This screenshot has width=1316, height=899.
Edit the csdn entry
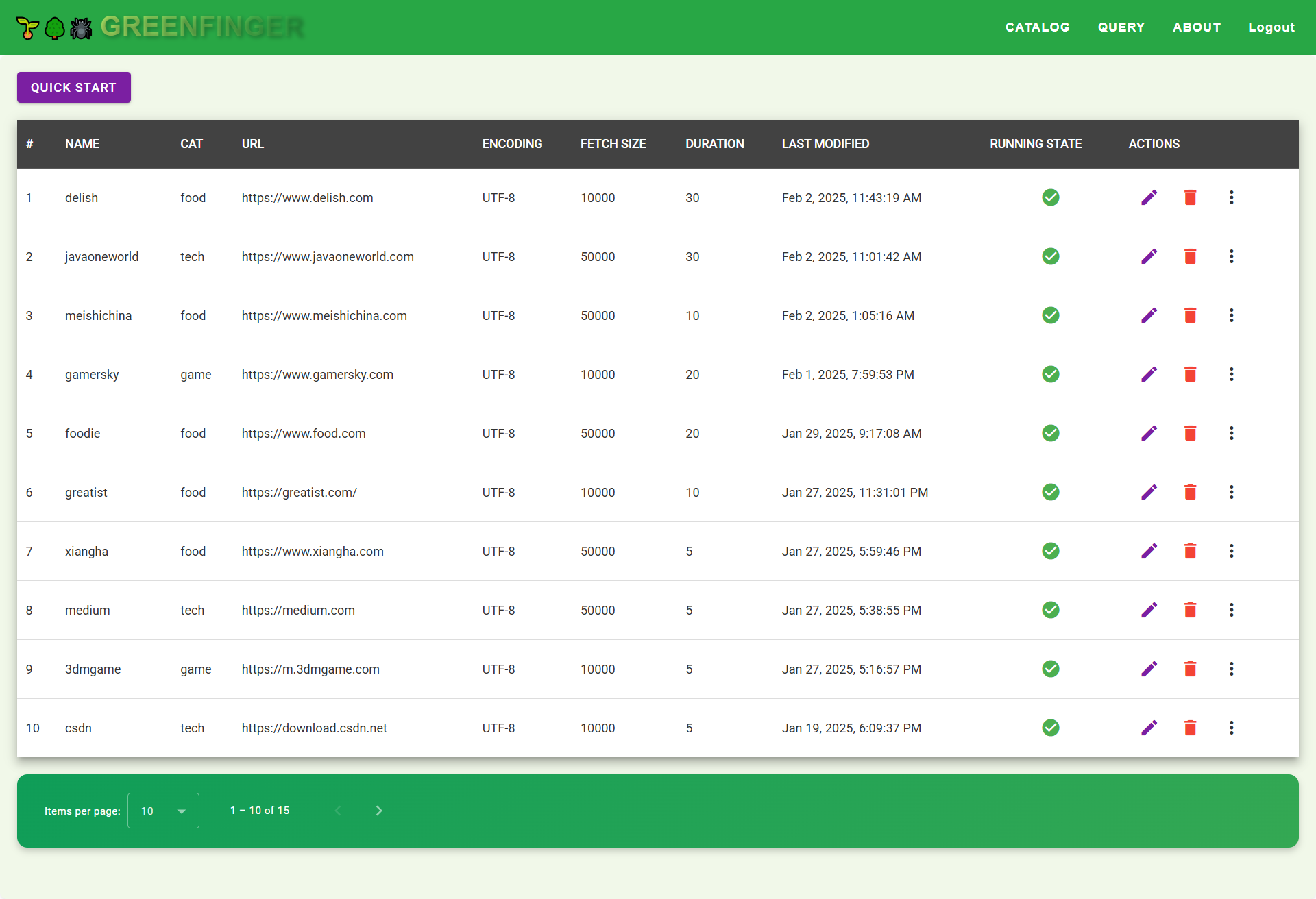[x=1149, y=728]
